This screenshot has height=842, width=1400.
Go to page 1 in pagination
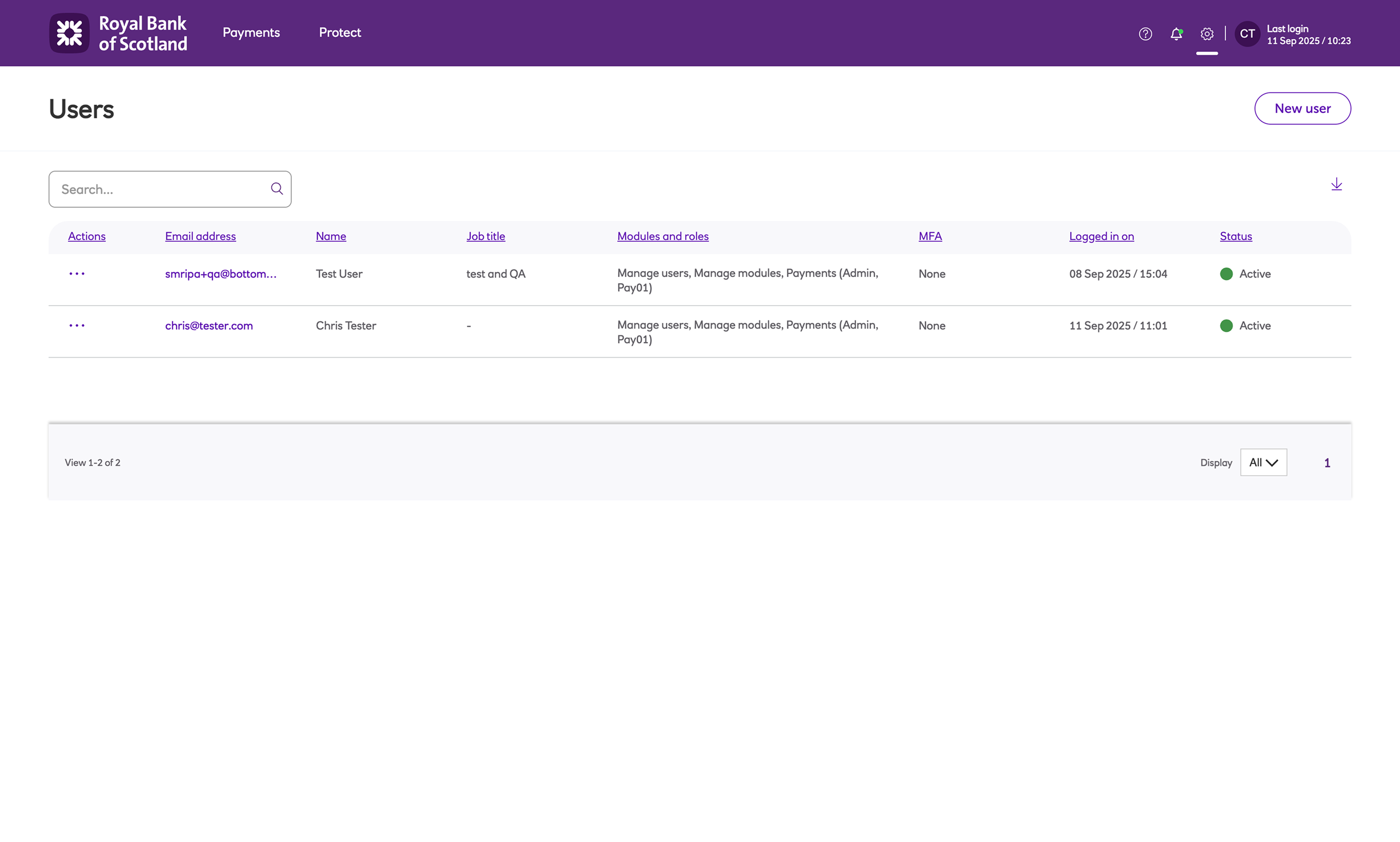tap(1327, 463)
